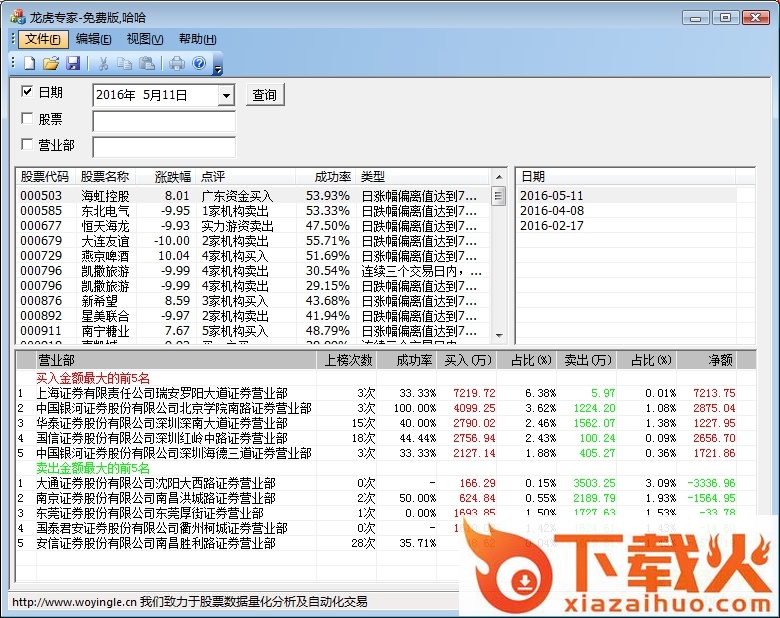Click the New document toolbar icon

point(29,63)
